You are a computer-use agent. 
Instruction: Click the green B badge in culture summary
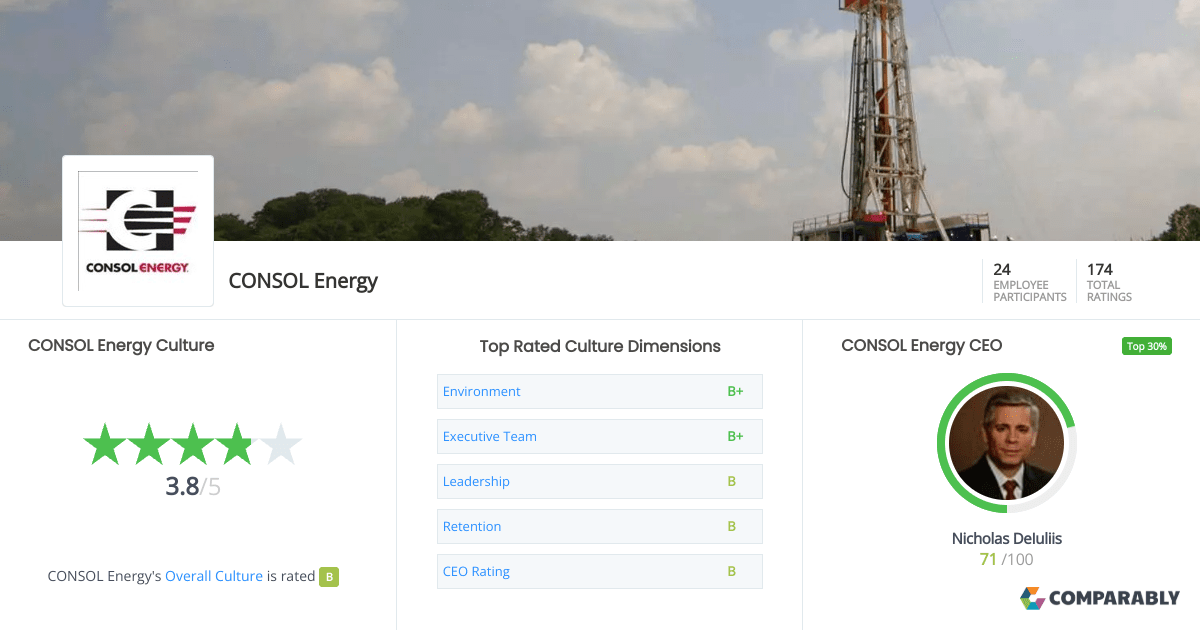329,576
